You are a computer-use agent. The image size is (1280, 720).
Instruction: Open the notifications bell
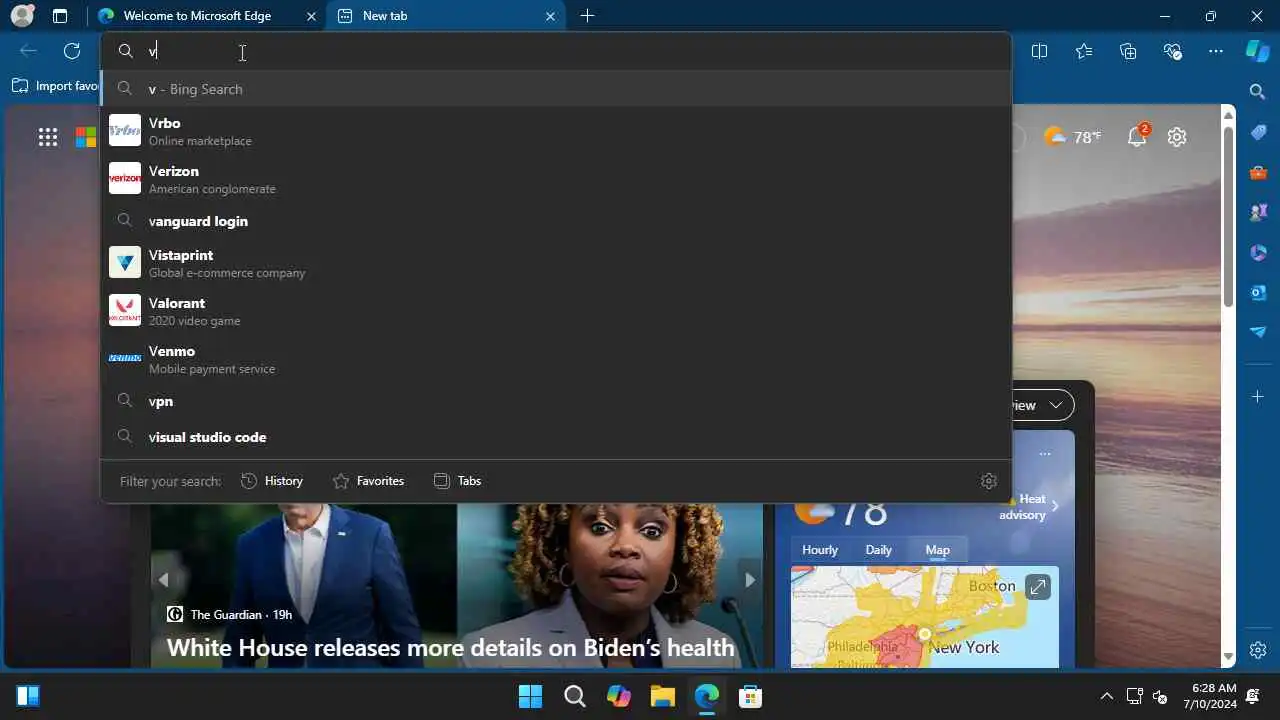1137,137
